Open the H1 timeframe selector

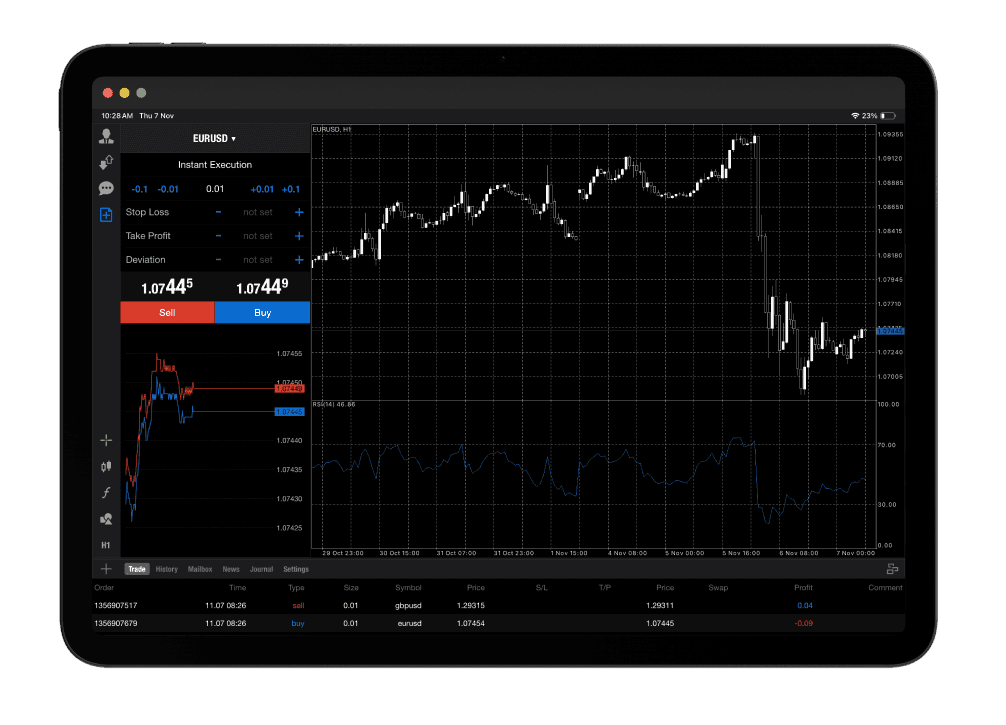(x=104, y=545)
